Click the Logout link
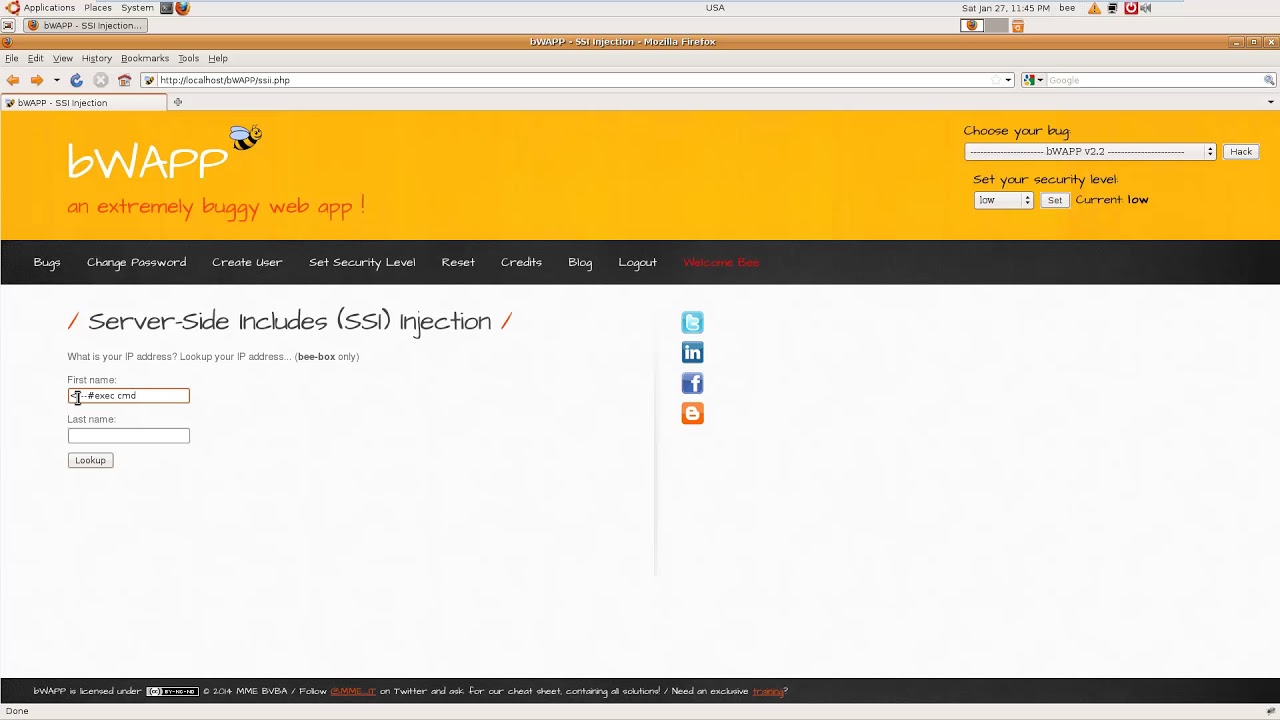1280x720 pixels. 637,262
